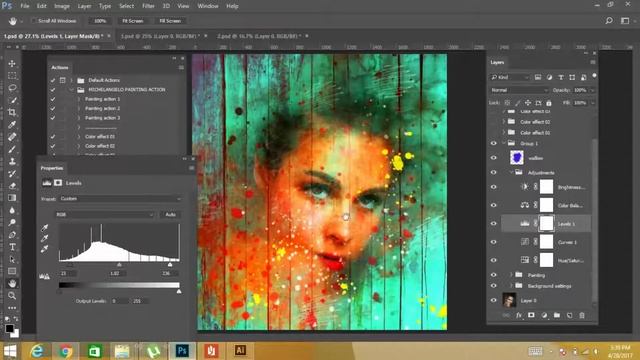The height and width of the screenshot is (360, 640).
Task: Open the blend mode Normal dropdown
Action: [519, 90]
